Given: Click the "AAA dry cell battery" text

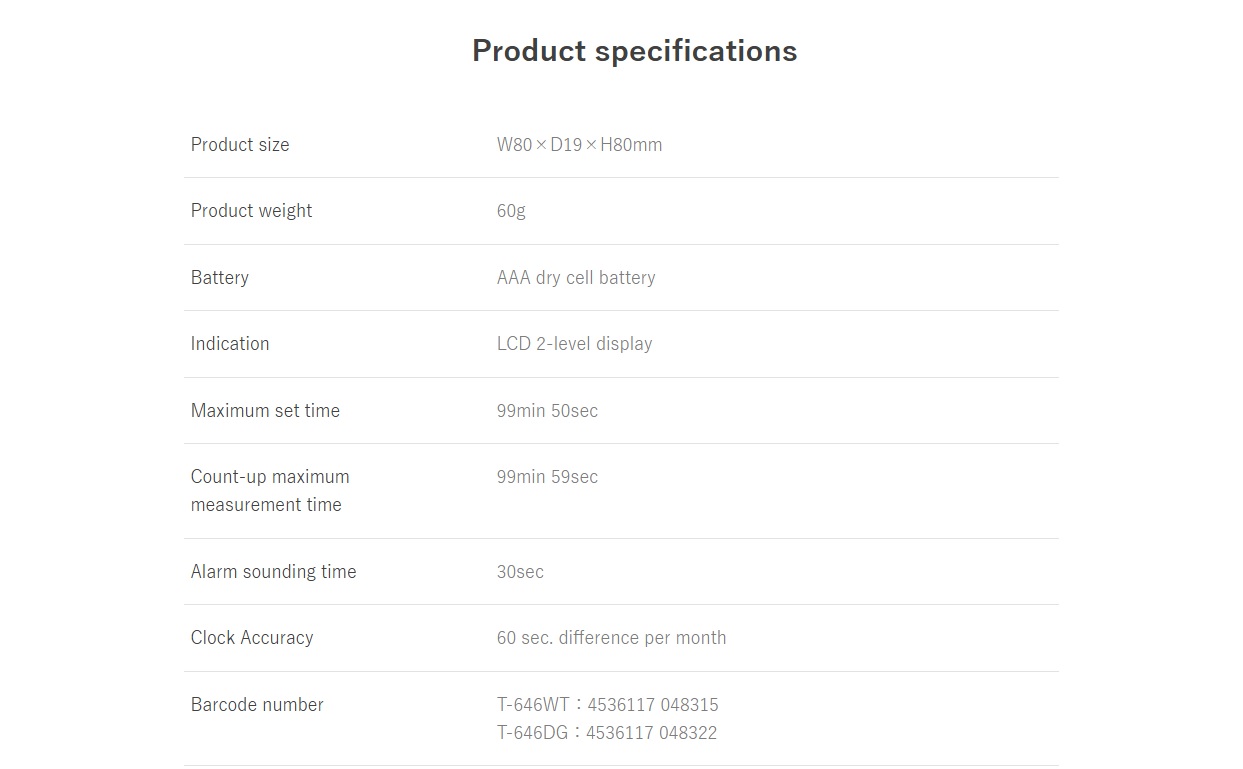Looking at the screenshot, I should (576, 278).
